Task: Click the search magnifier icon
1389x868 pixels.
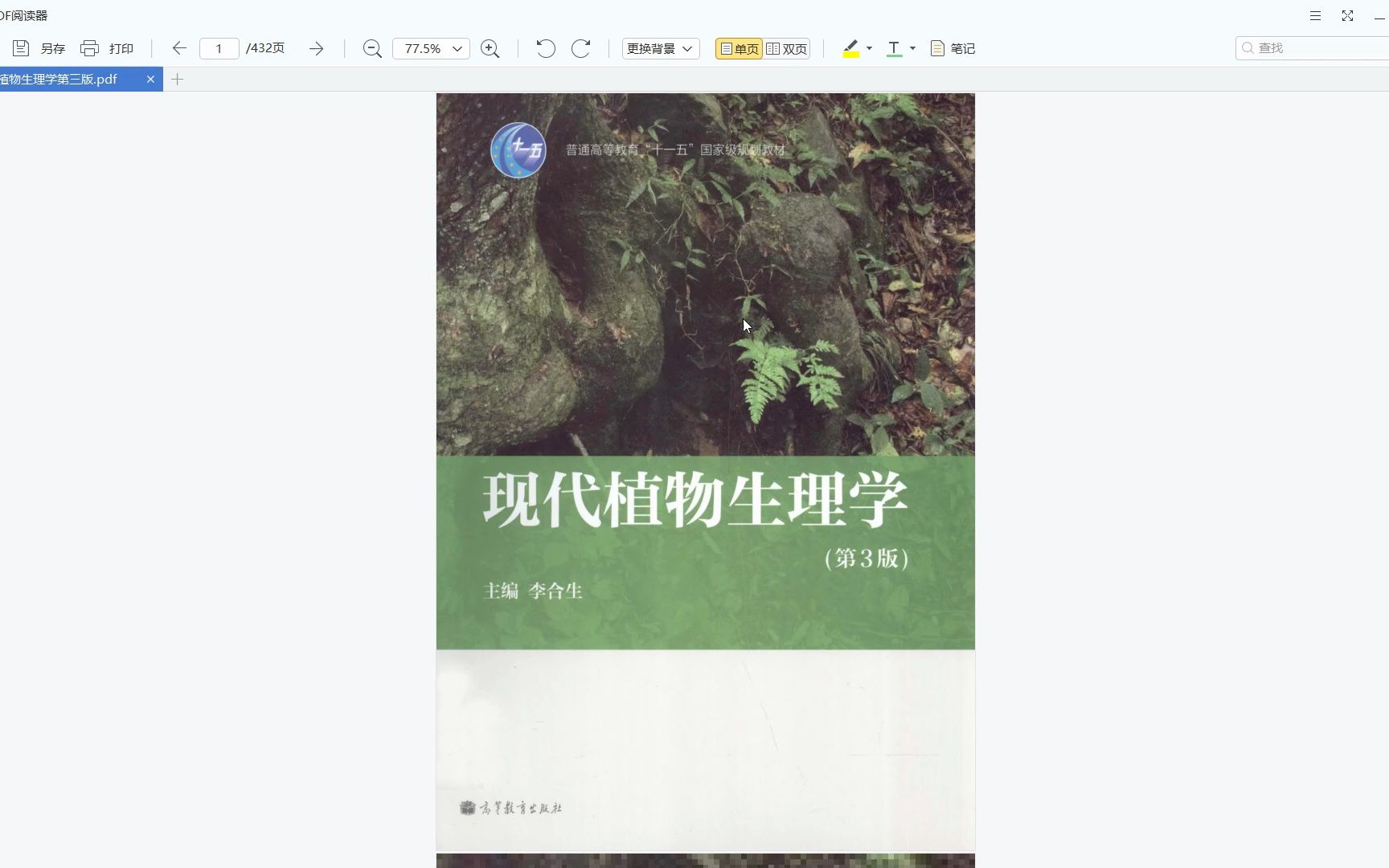Action: pyautogui.click(x=1248, y=48)
